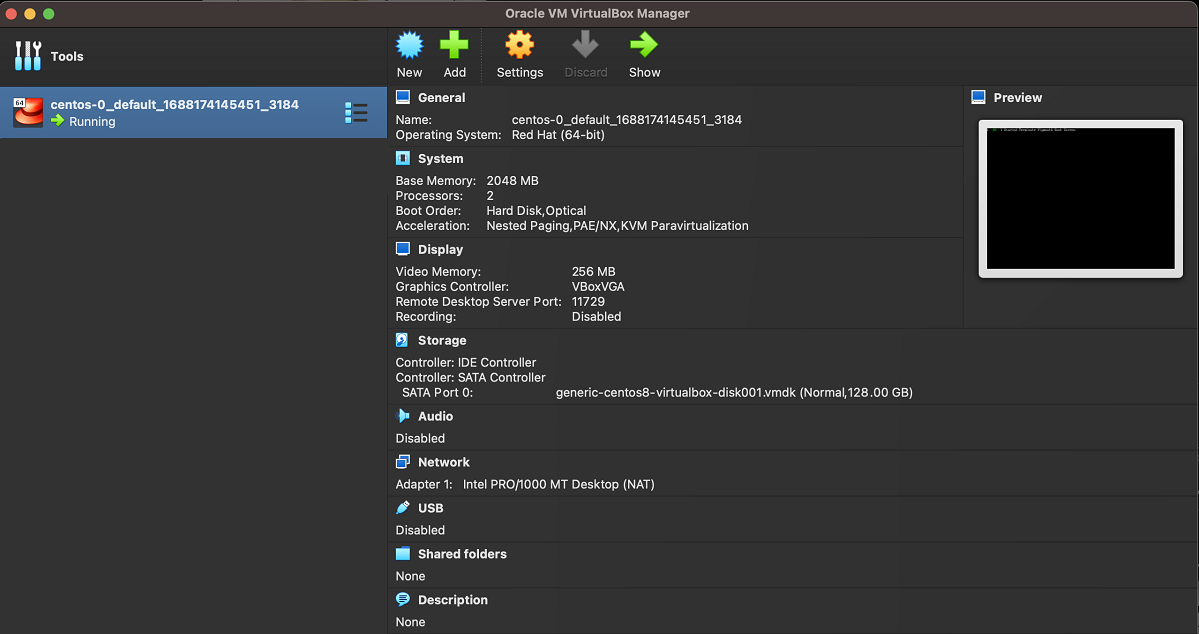The image size is (1199, 634).
Task: Click the Discard toolbar label
Action: pyautogui.click(x=586, y=73)
